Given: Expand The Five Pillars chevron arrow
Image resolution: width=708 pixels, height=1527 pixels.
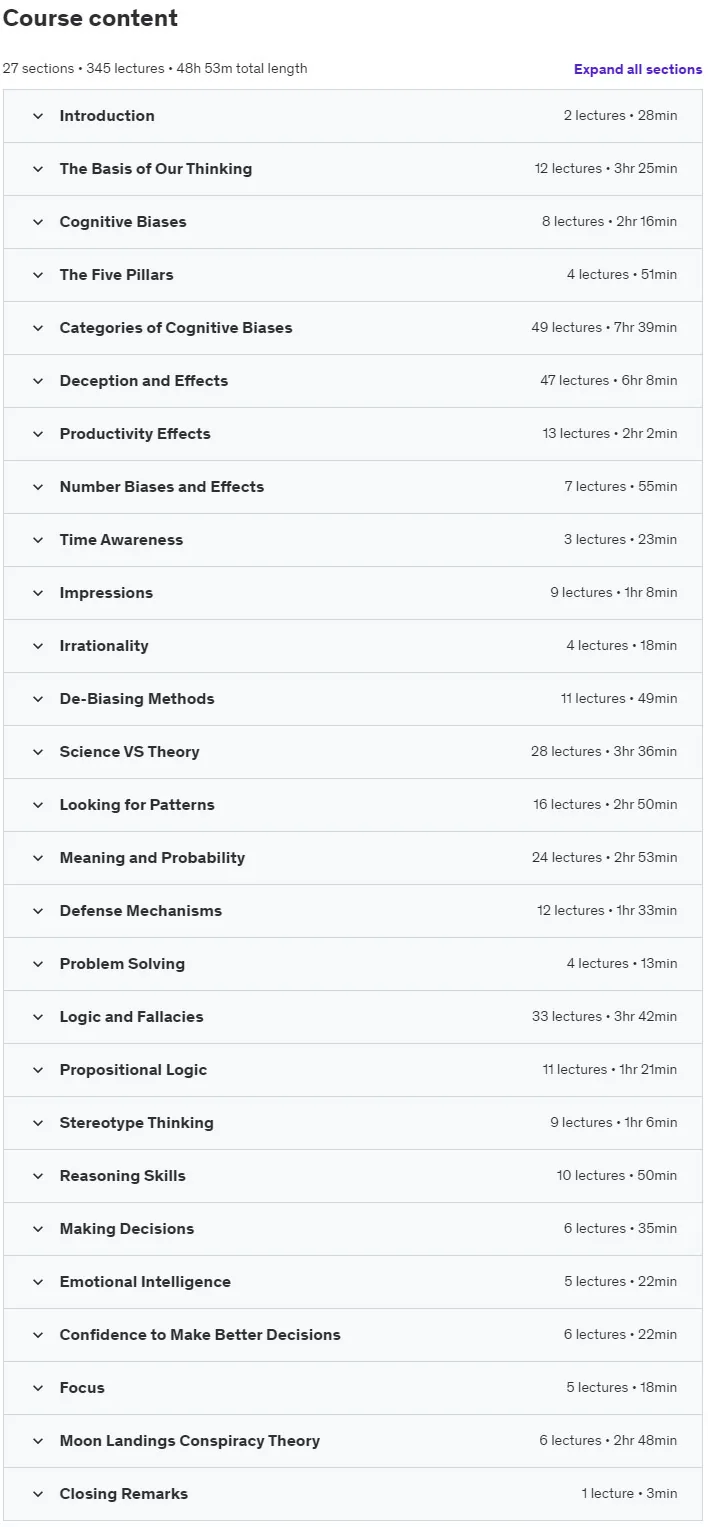Looking at the screenshot, I should click(38, 275).
